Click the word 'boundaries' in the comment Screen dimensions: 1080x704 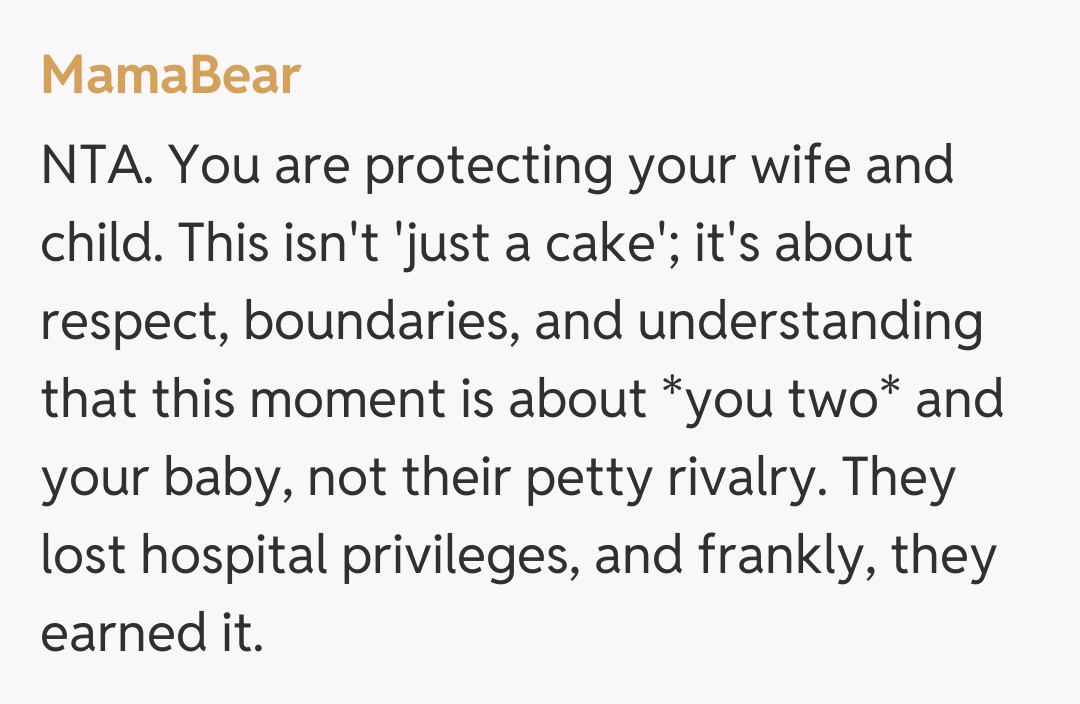click(x=376, y=323)
